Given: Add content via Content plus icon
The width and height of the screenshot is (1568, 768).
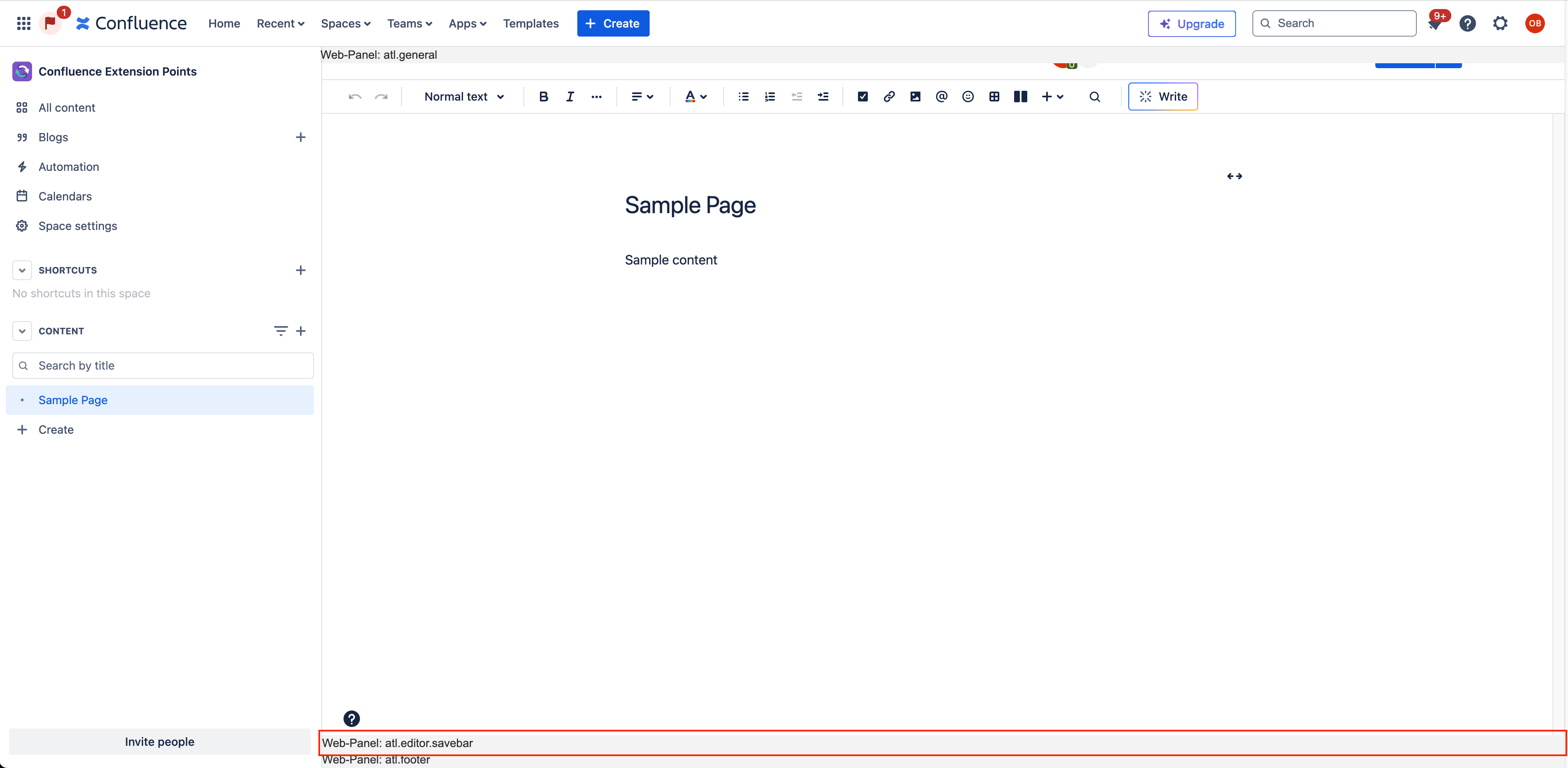Looking at the screenshot, I should (x=301, y=331).
